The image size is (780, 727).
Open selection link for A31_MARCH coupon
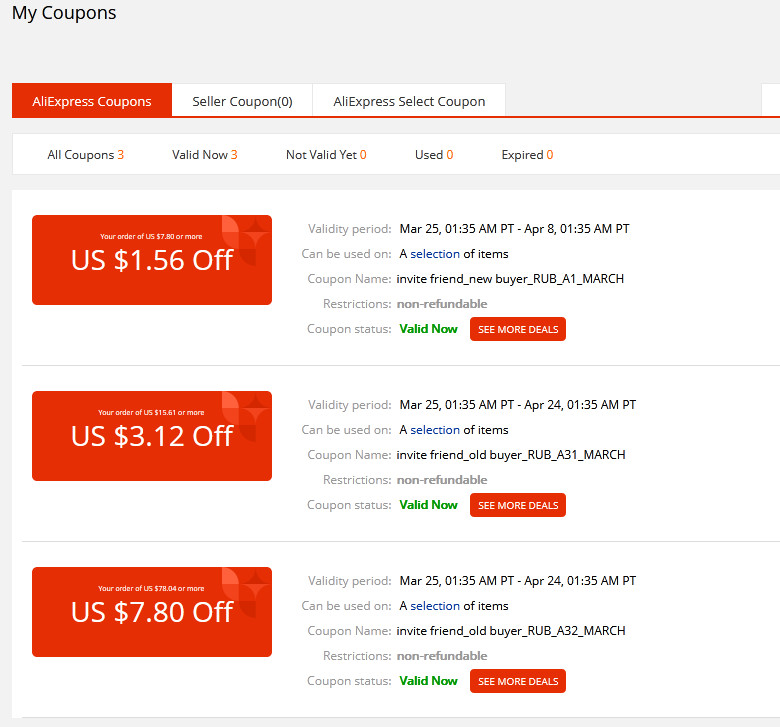[x=435, y=430]
